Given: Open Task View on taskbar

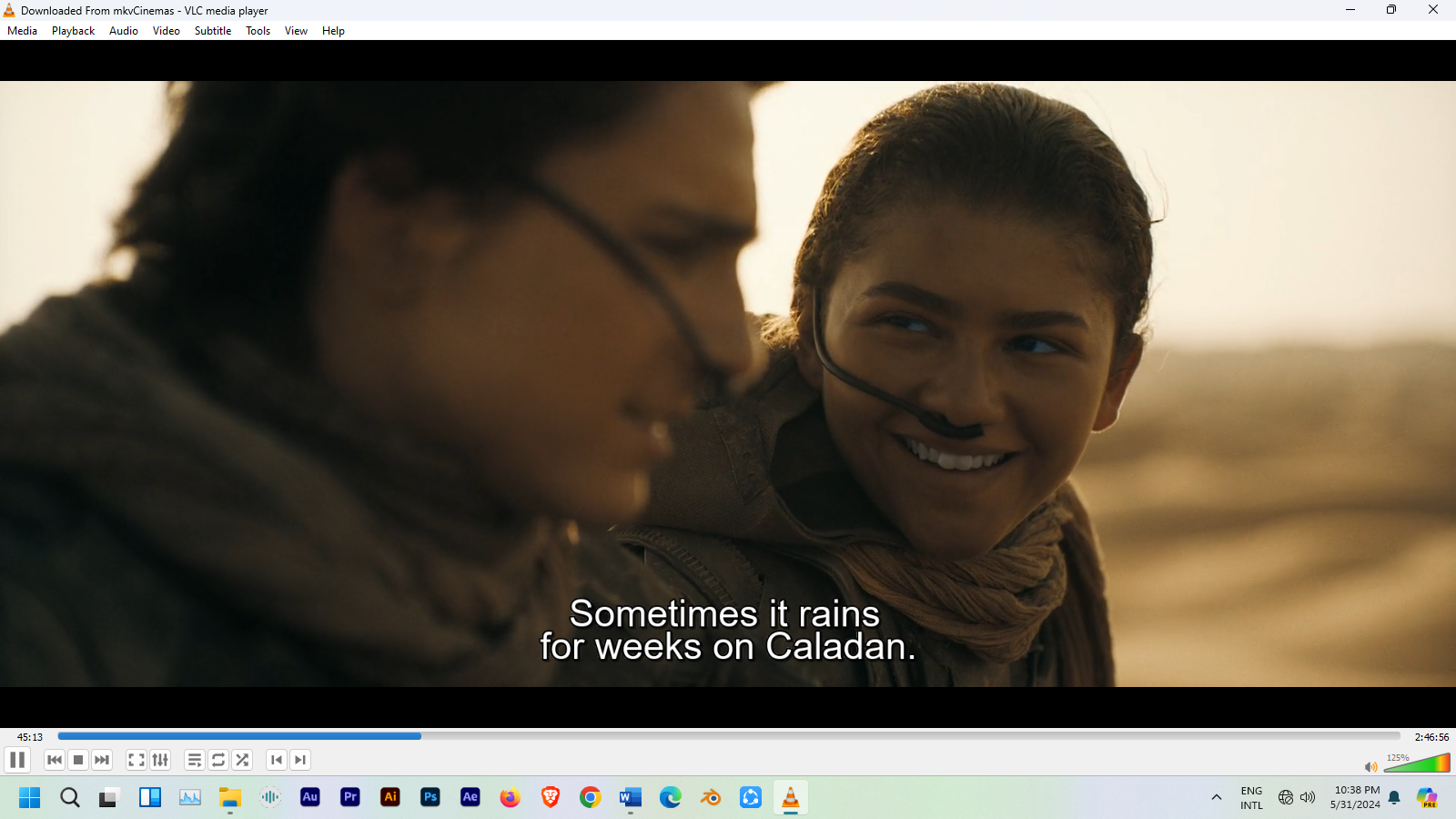Looking at the screenshot, I should coord(110,798).
